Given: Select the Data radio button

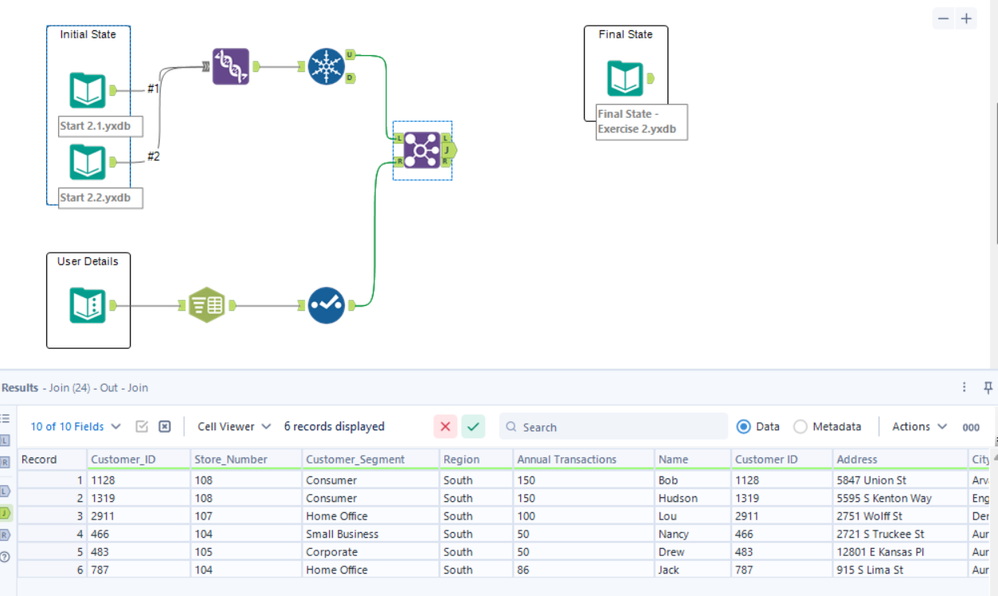Looking at the screenshot, I should click(743, 427).
